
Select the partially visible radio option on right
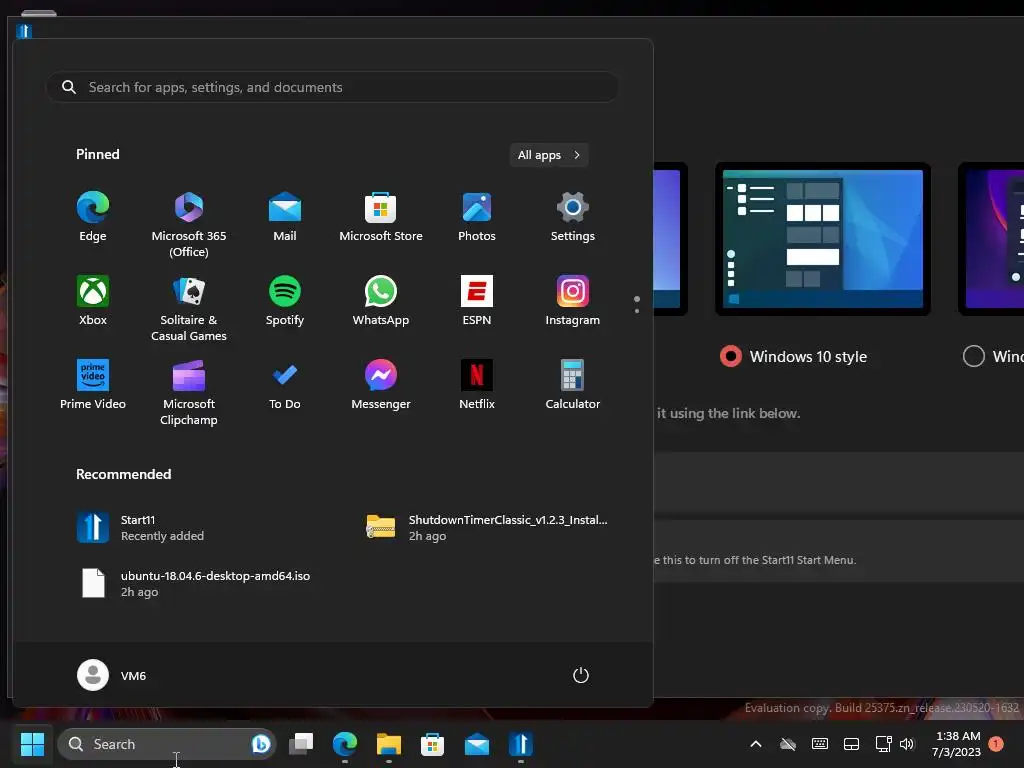pyautogui.click(x=974, y=357)
